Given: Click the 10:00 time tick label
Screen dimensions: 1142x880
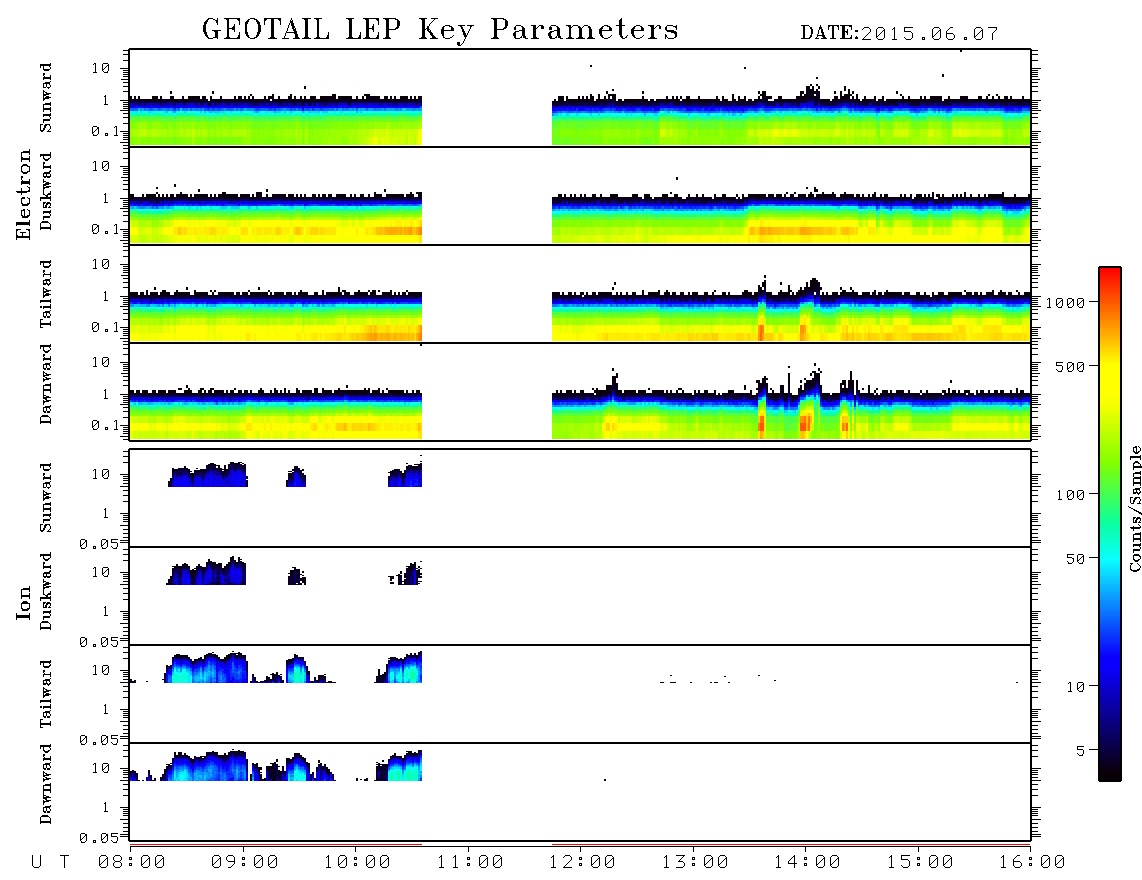Looking at the screenshot, I should (x=358, y=862).
